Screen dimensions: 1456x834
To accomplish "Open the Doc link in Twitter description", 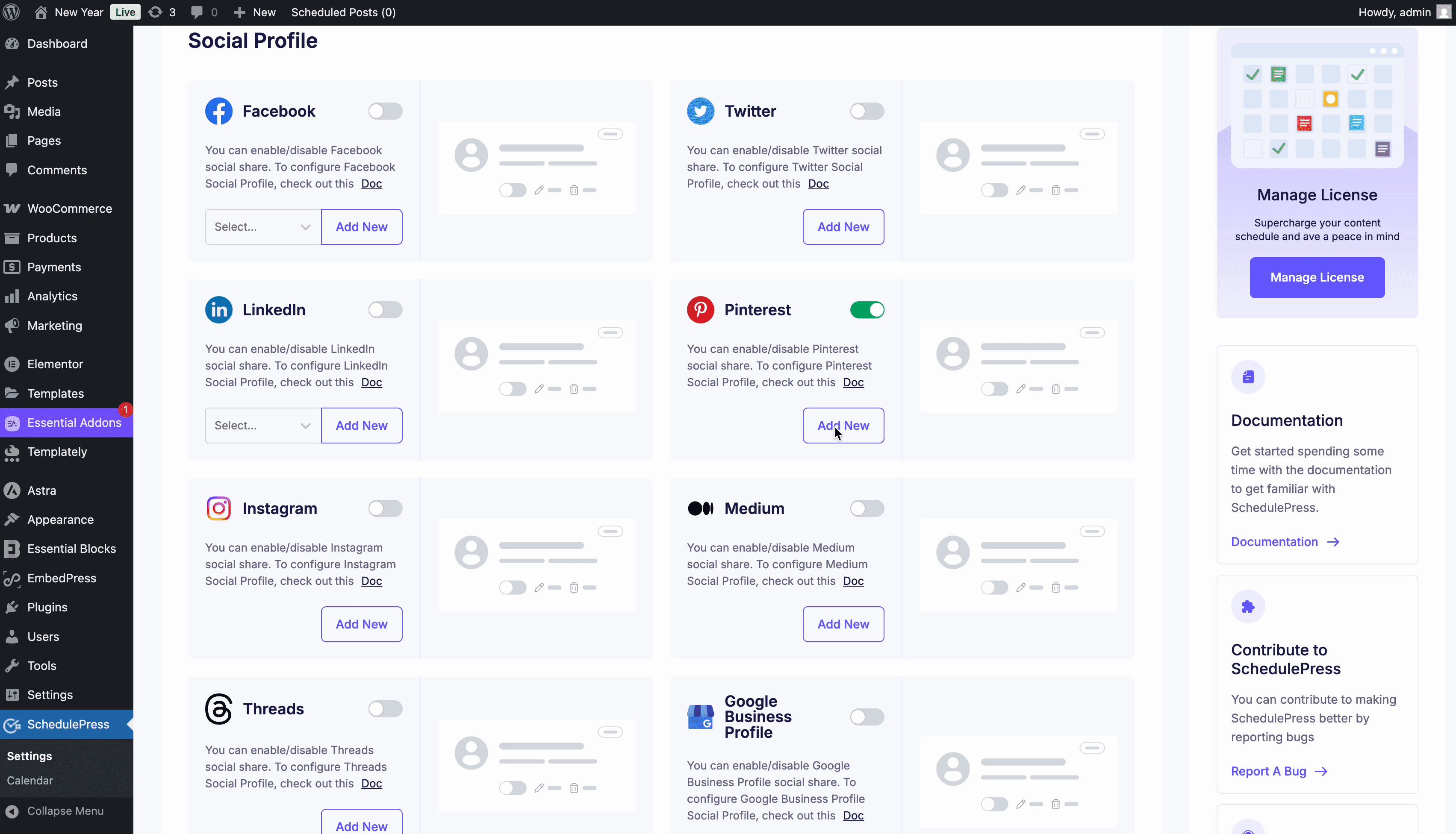I will click(818, 183).
